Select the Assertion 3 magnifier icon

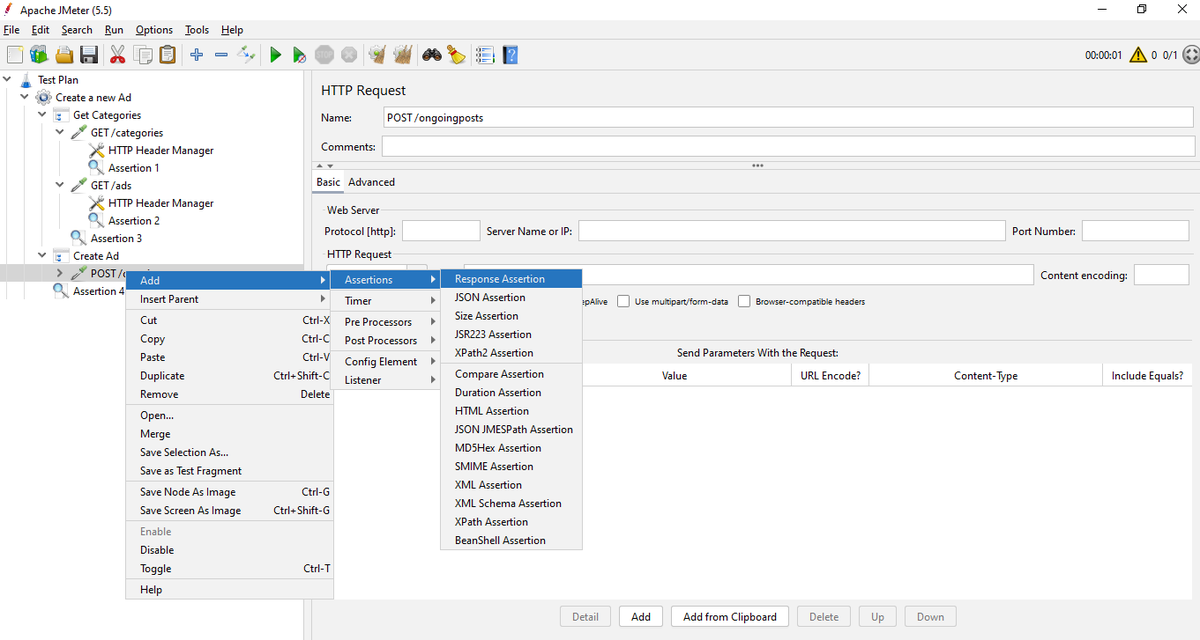click(78, 238)
